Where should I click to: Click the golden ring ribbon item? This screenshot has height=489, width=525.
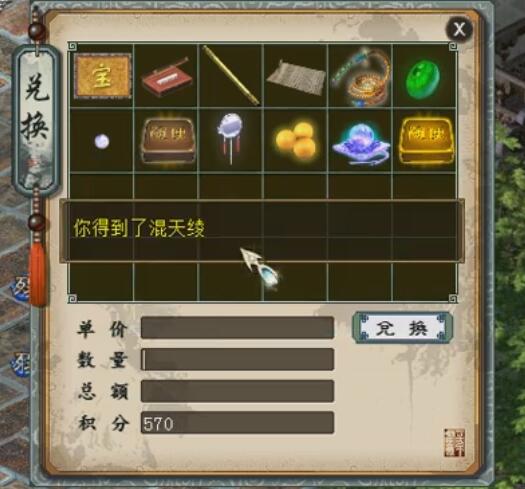click(x=361, y=78)
